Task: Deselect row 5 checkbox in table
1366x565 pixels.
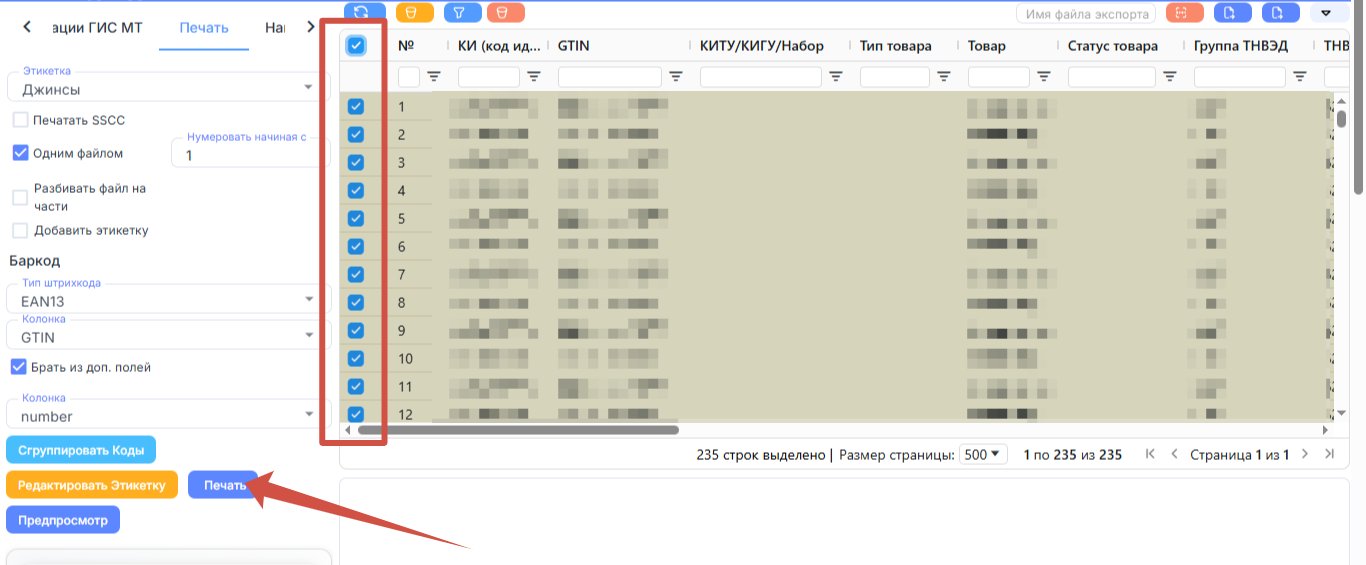Action: (x=356, y=218)
